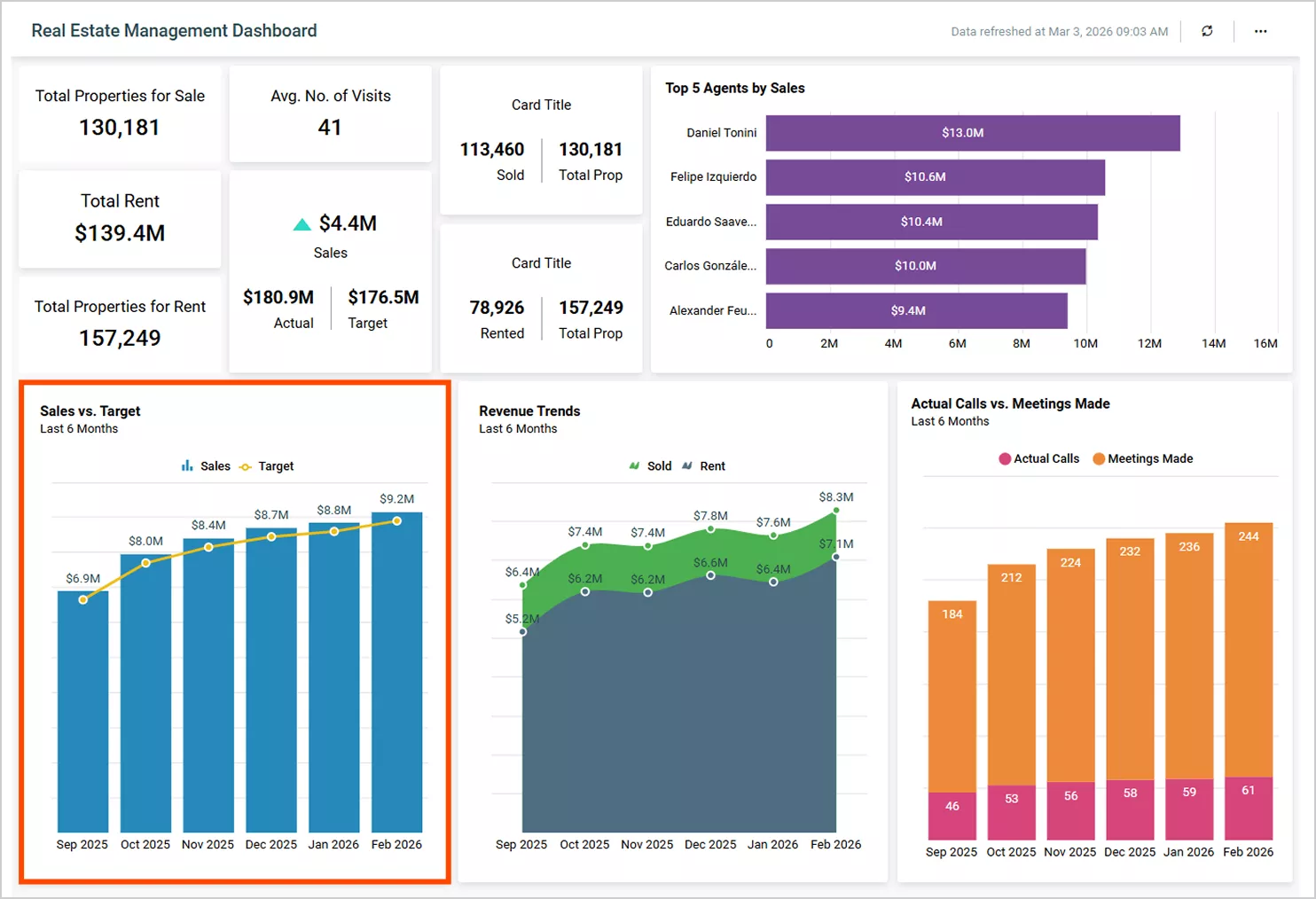Select the 224 meetings segment for Nov 2025
This screenshot has height=899, width=1316.
(x=1070, y=665)
